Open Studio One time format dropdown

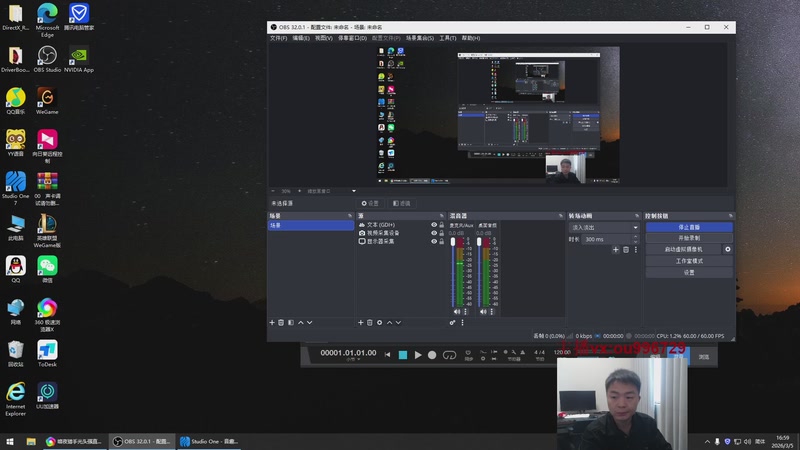tap(353, 359)
